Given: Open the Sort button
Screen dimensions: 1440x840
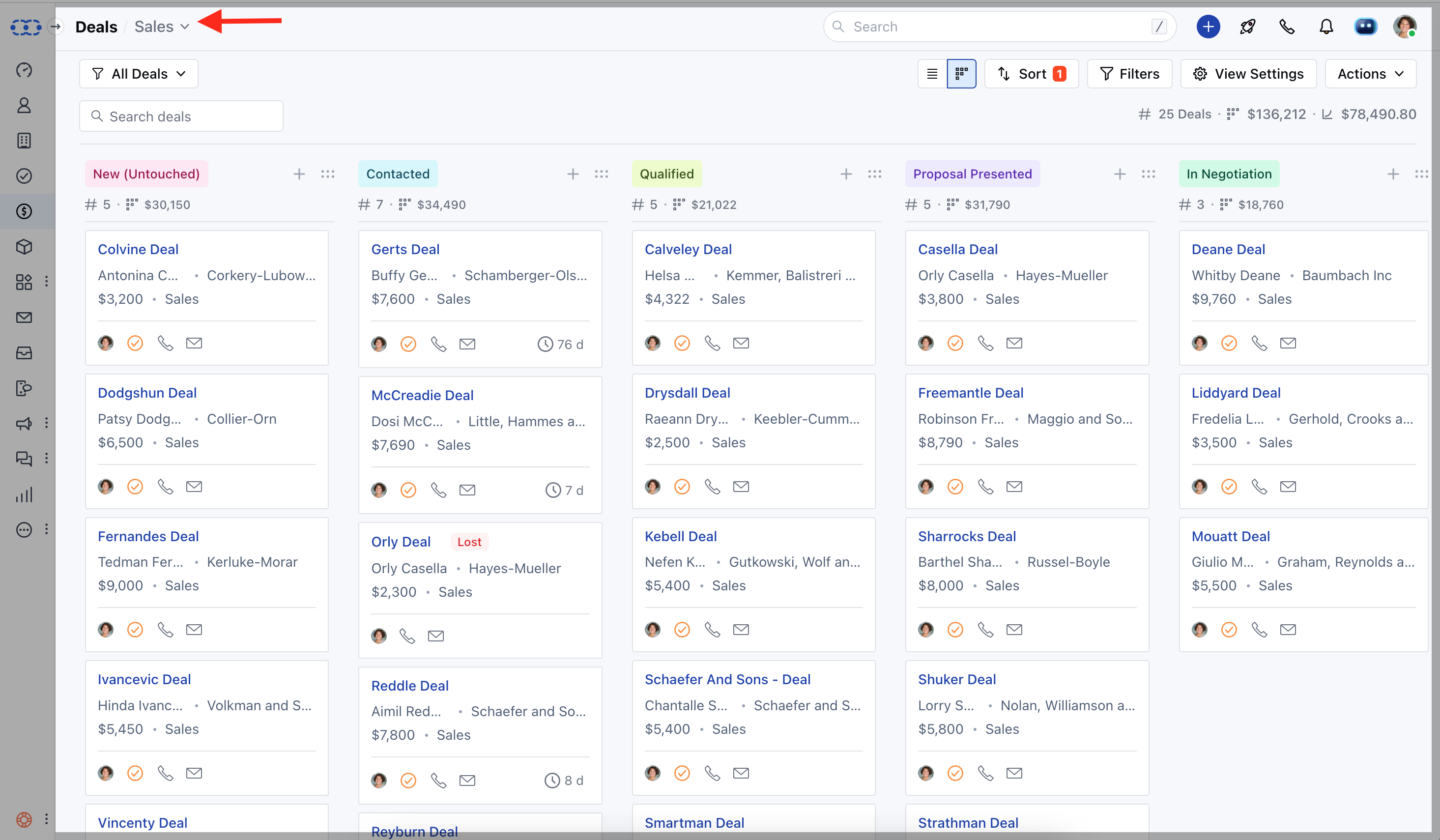Looking at the screenshot, I should (1032, 74).
